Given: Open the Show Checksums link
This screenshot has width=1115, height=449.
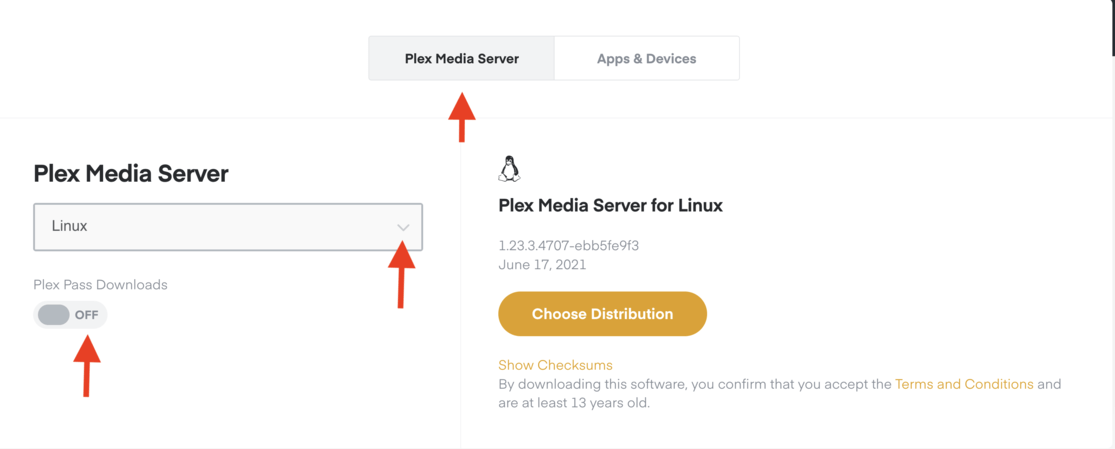Looking at the screenshot, I should (555, 365).
